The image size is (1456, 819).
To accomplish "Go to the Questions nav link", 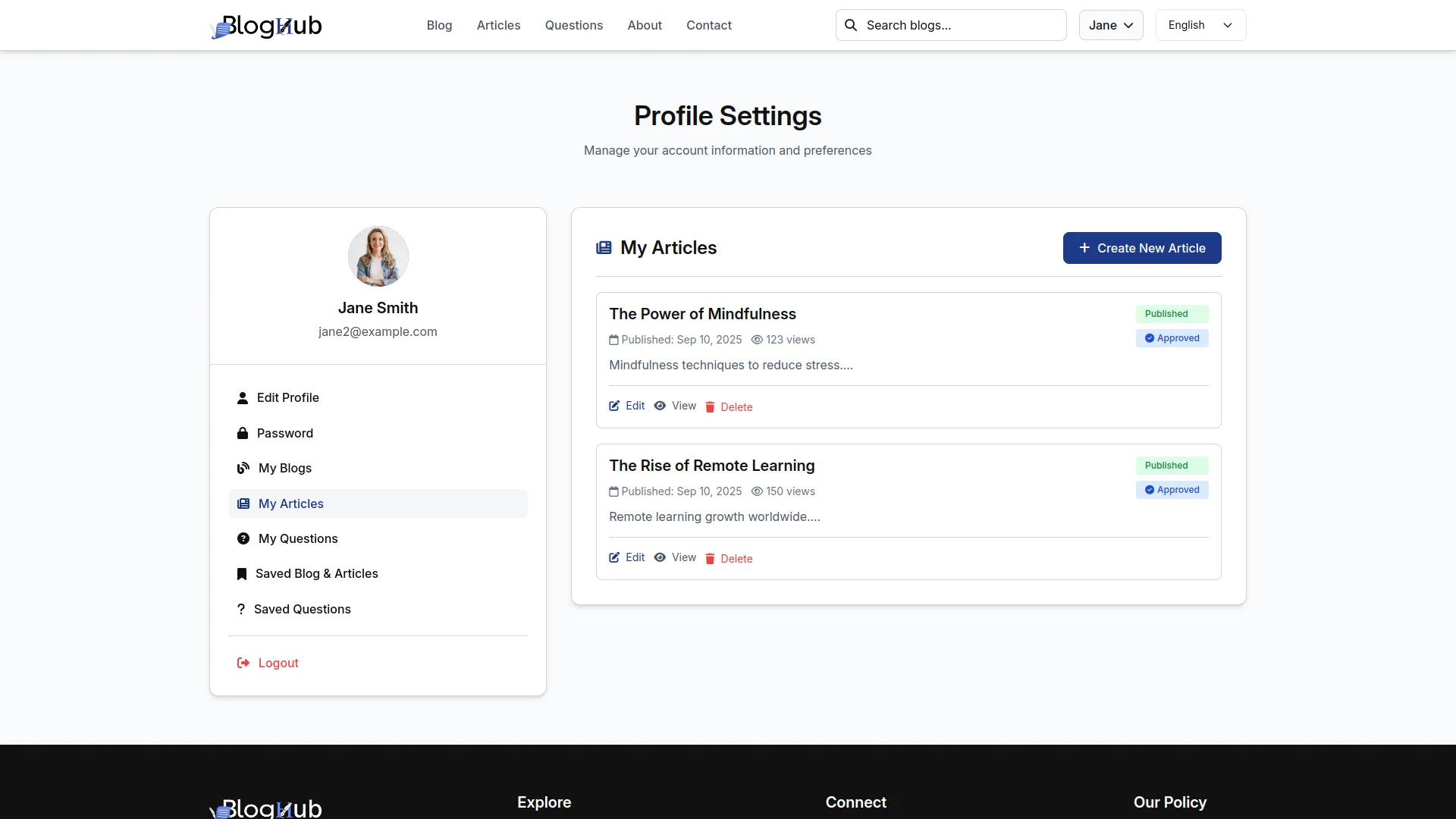I will tap(573, 25).
